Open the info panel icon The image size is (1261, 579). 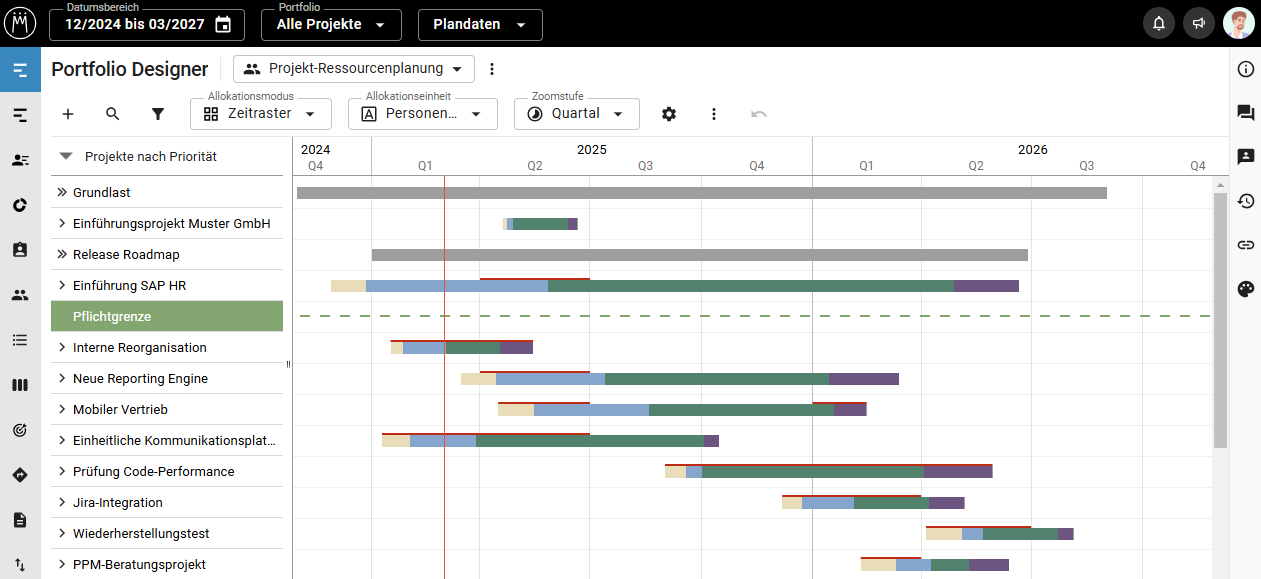pyautogui.click(x=1246, y=69)
